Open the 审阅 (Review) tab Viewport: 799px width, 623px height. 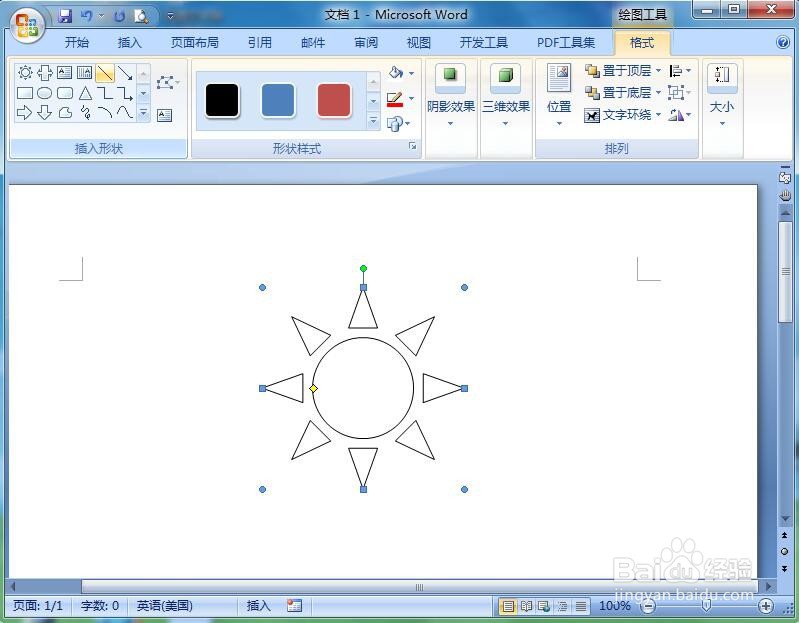366,43
